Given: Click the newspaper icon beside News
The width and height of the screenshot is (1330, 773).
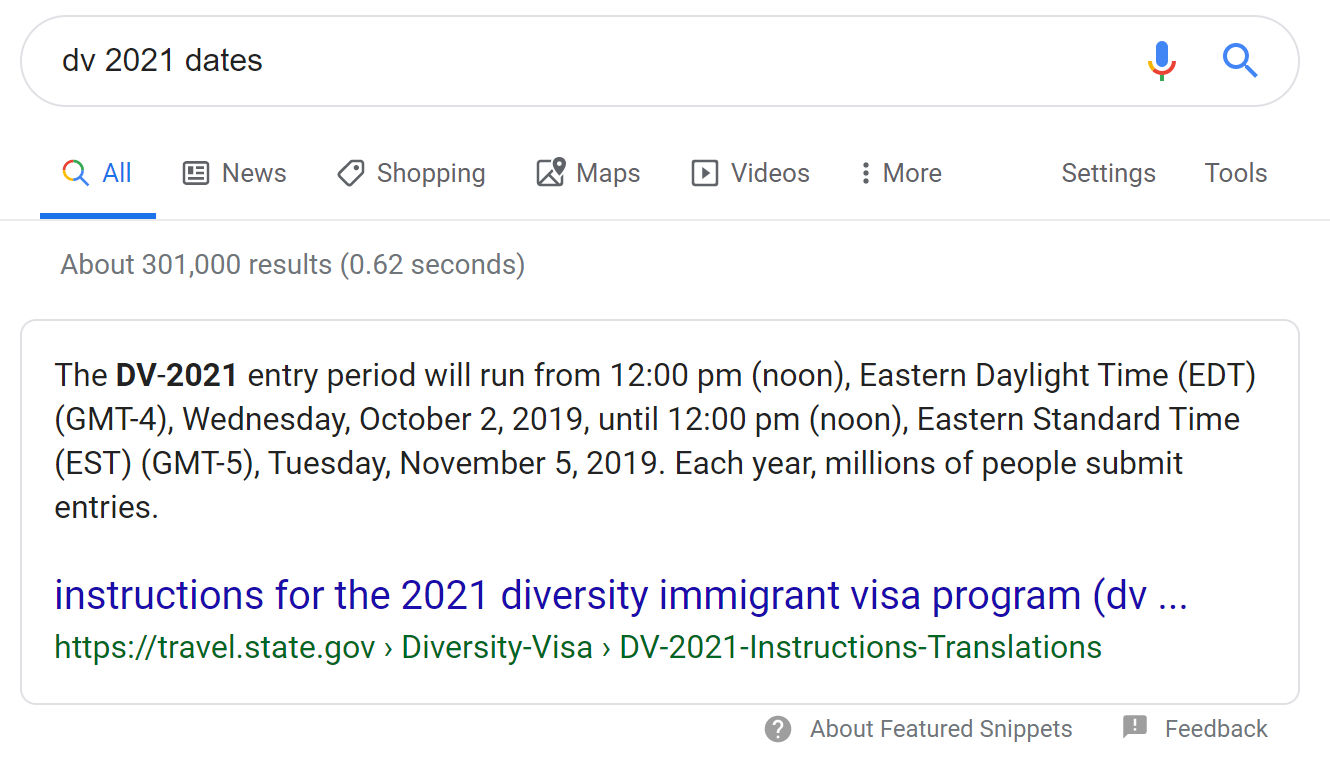Looking at the screenshot, I should tap(196, 173).
